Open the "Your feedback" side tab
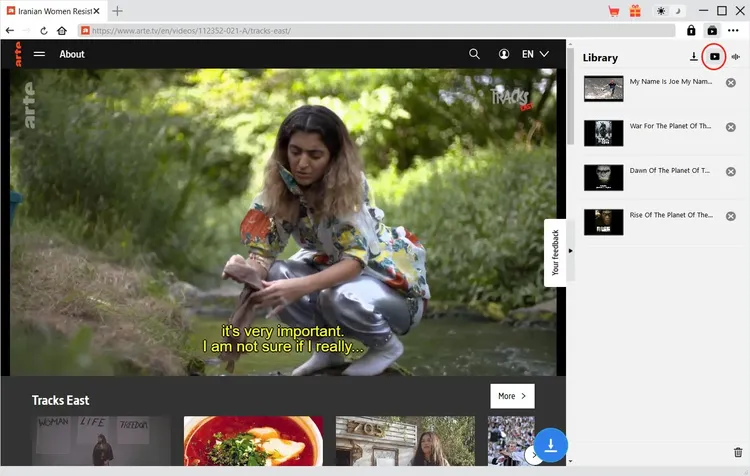This screenshot has width=750, height=476. [555, 252]
